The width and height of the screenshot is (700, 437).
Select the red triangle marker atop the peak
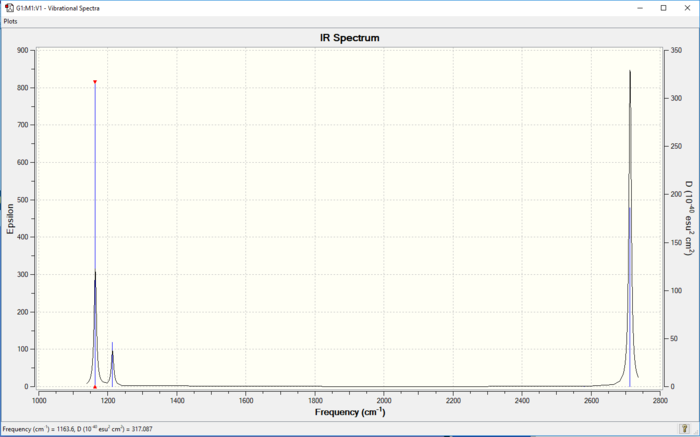pos(95,82)
